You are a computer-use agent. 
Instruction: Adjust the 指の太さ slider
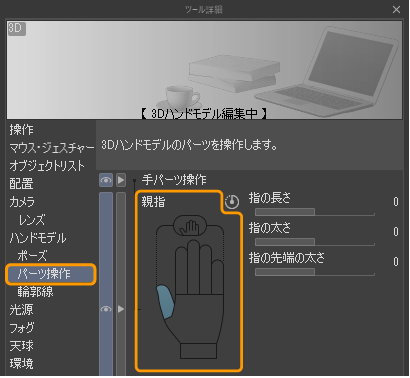[315, 242]
